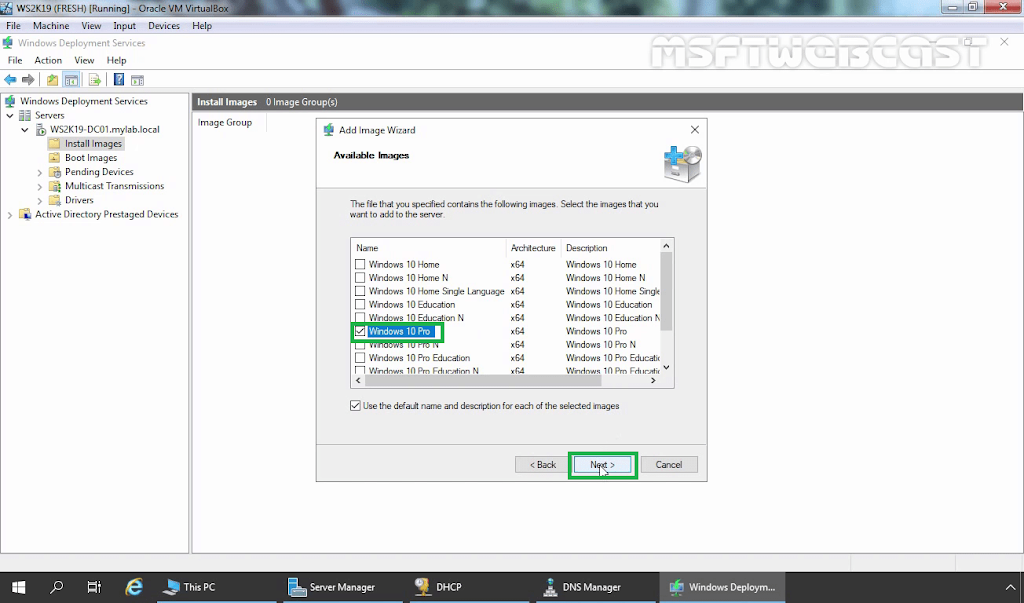Click Next in the Add Image Wizard
Viewport: 1024px width, 603px height.
tap(602, 464)
